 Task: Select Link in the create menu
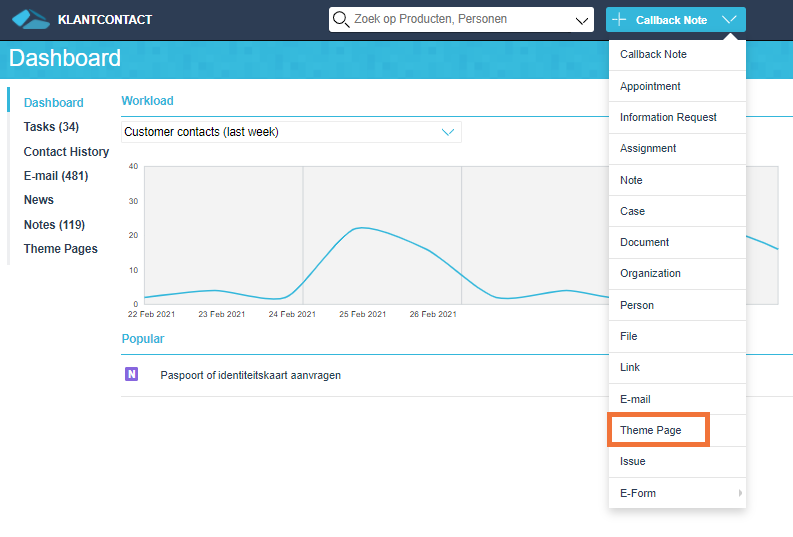(677, 368)
